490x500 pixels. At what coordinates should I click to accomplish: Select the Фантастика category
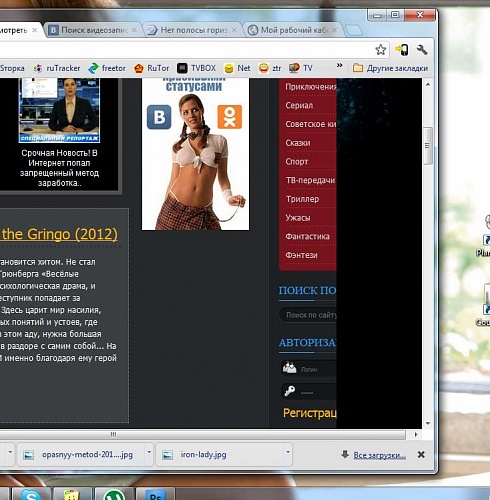(x=307, y=236)
